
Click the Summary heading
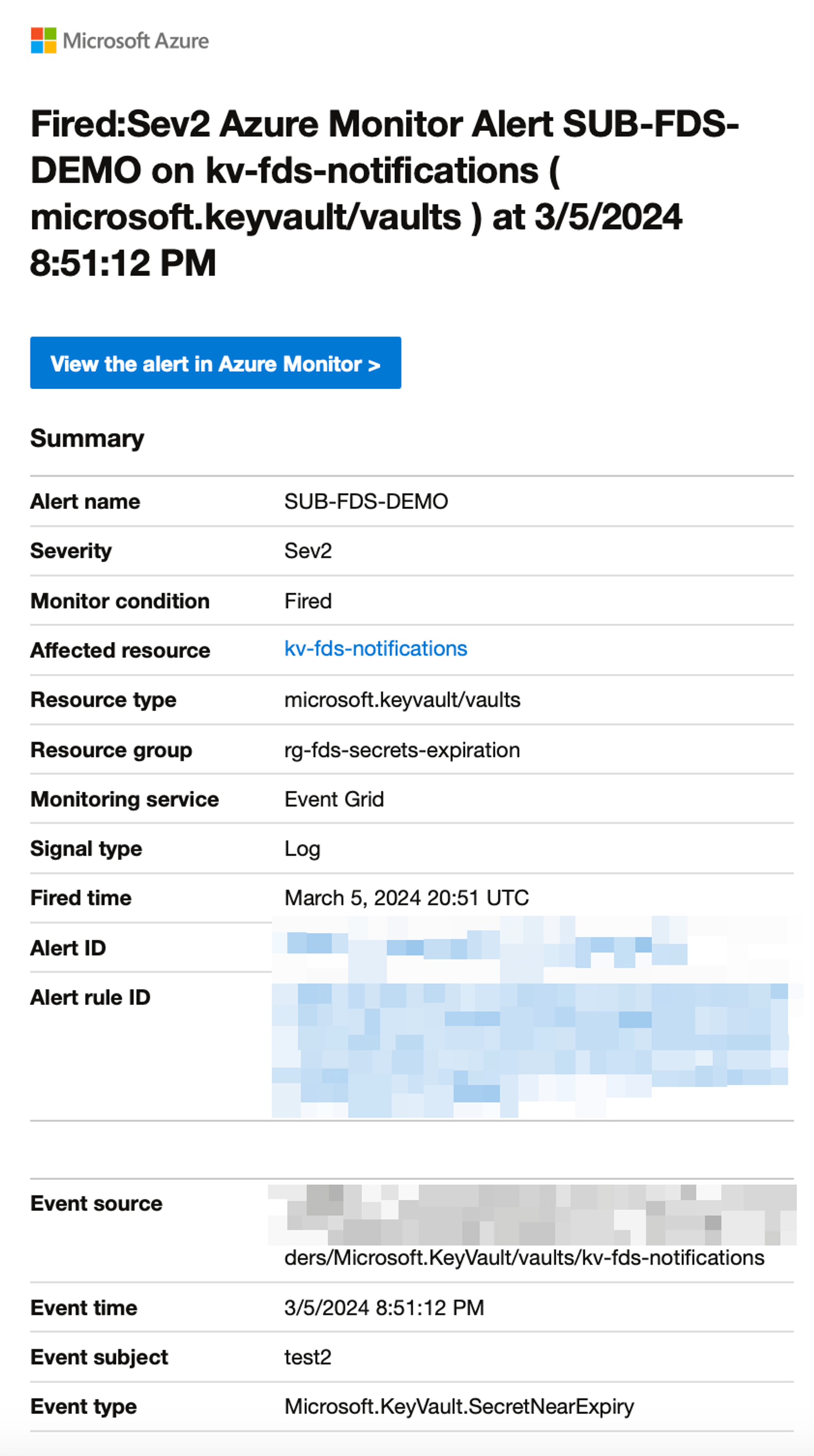click(x=87, y=439)
